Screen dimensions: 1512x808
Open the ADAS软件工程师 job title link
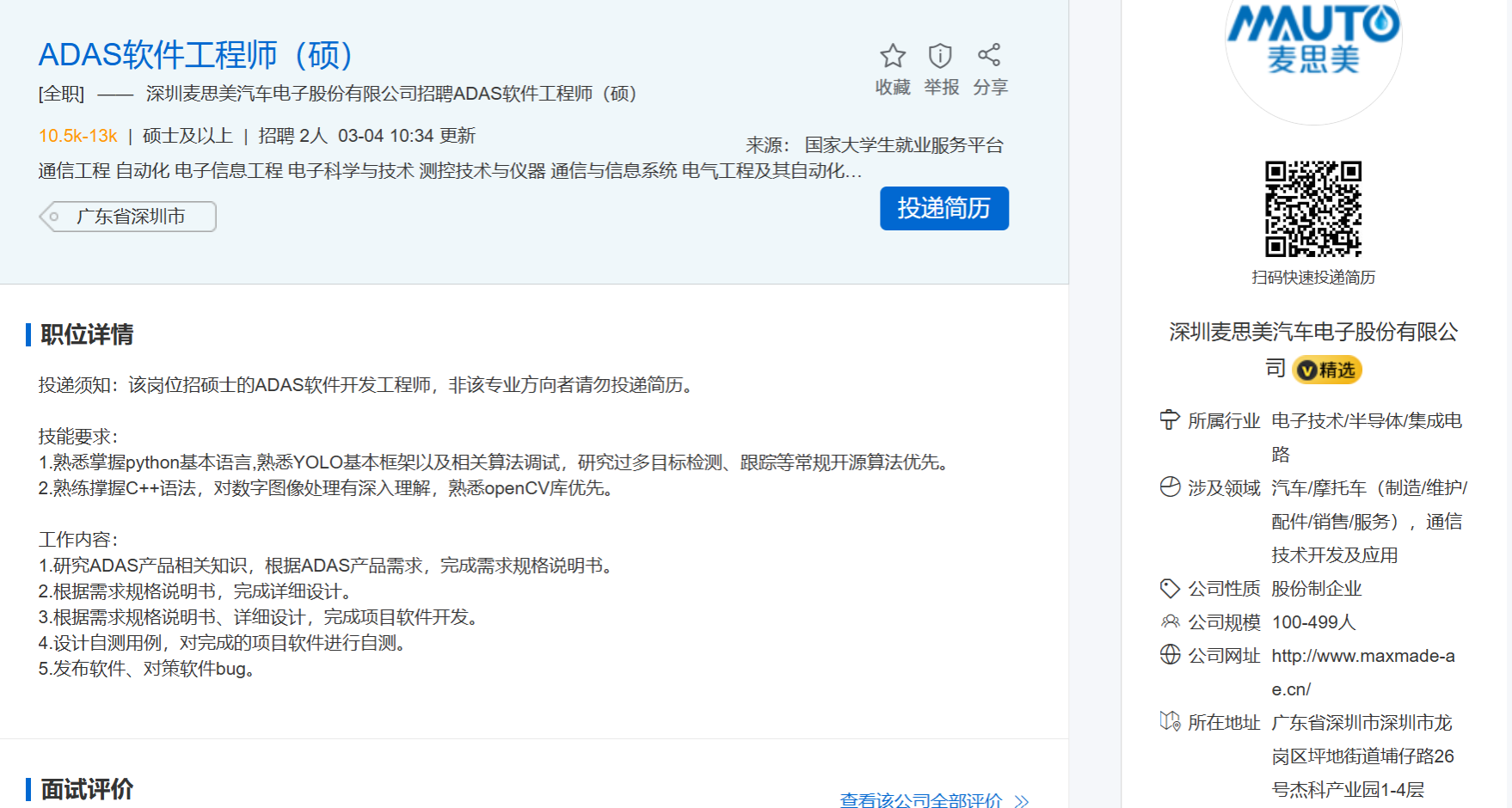[195, 55]
